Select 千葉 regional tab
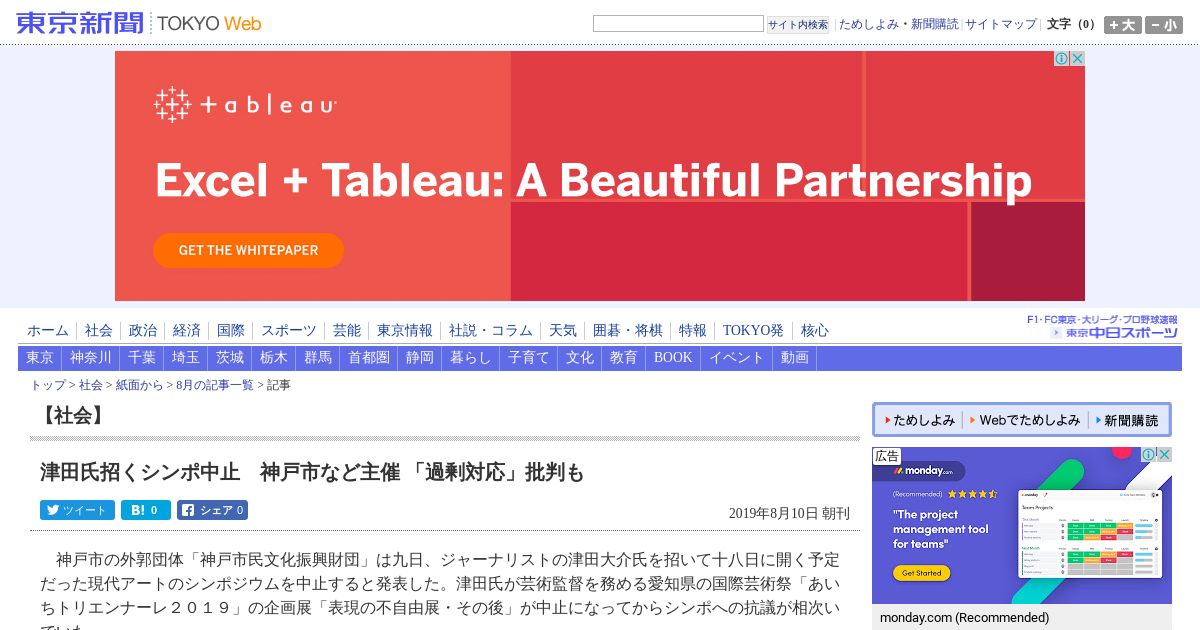This screenshot has height=630, width=1200. click(x=142, y=358)
